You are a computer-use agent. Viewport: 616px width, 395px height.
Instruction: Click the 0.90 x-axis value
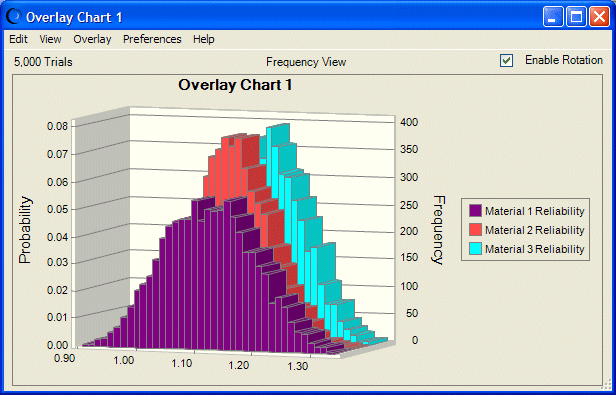click(x=65, y=358)
